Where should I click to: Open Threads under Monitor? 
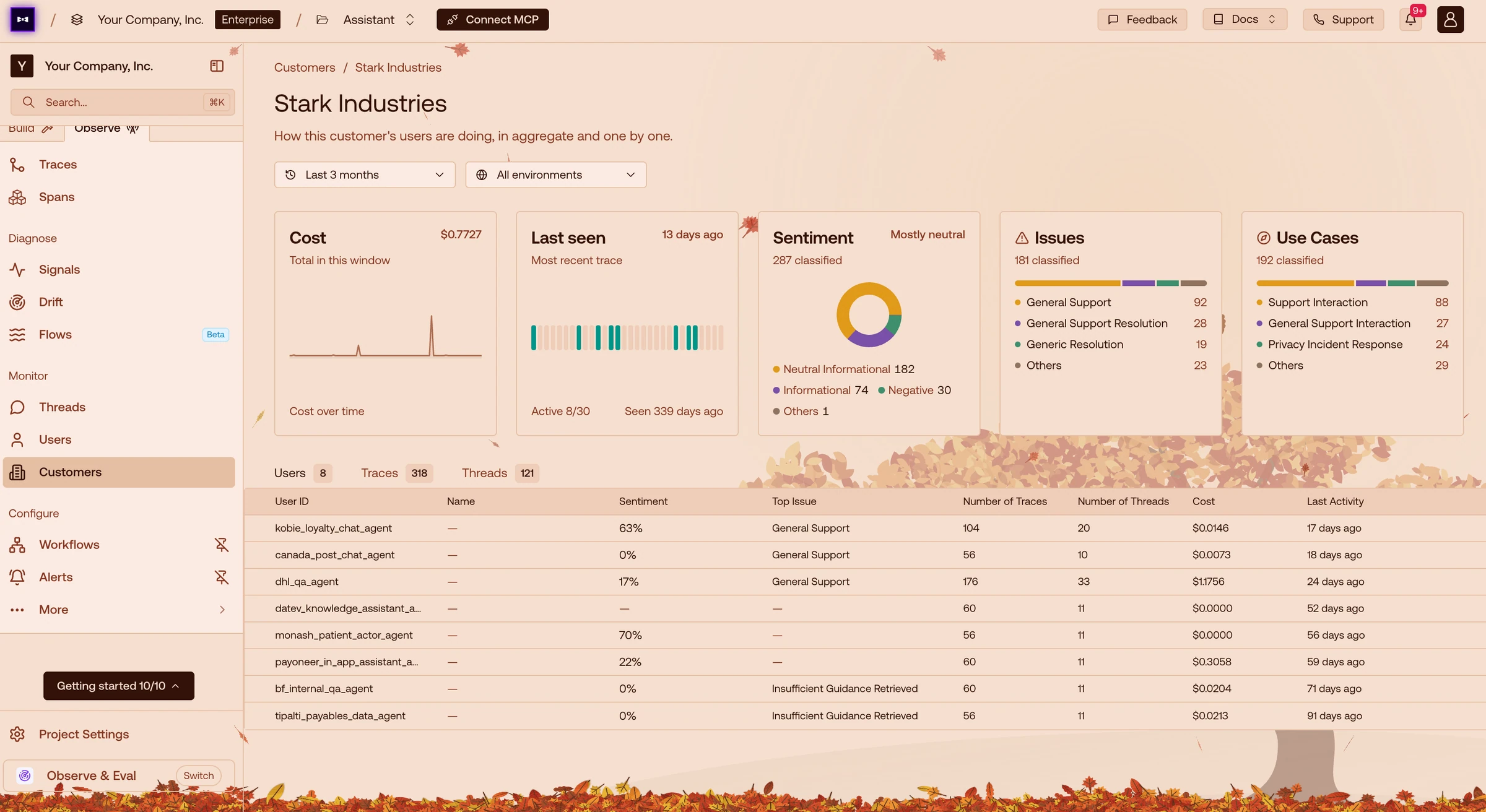tap(119, 407)
